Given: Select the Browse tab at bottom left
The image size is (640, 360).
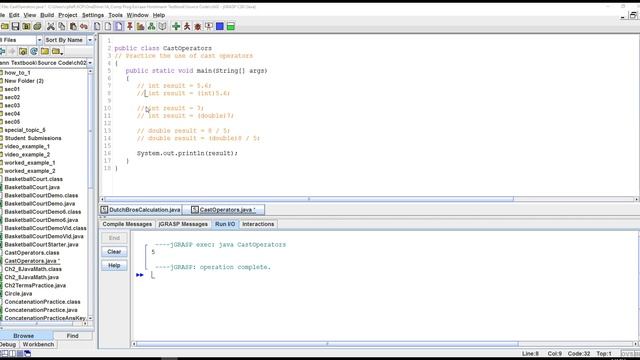Looking at the screenshot, I should 24,336.
